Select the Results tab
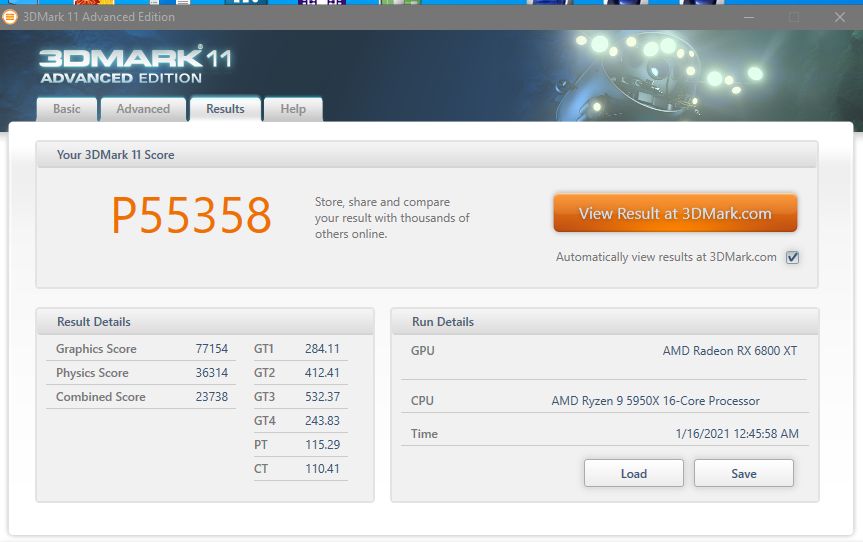Screen dimensions: 863x542 tap(225, 109)
